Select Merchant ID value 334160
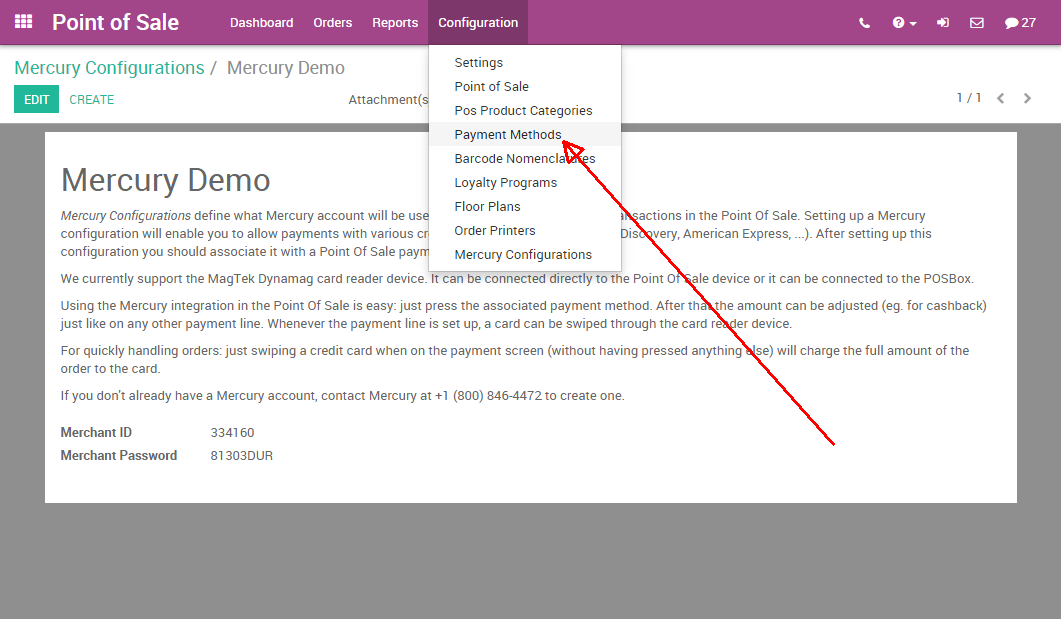 tap(232, 432)
